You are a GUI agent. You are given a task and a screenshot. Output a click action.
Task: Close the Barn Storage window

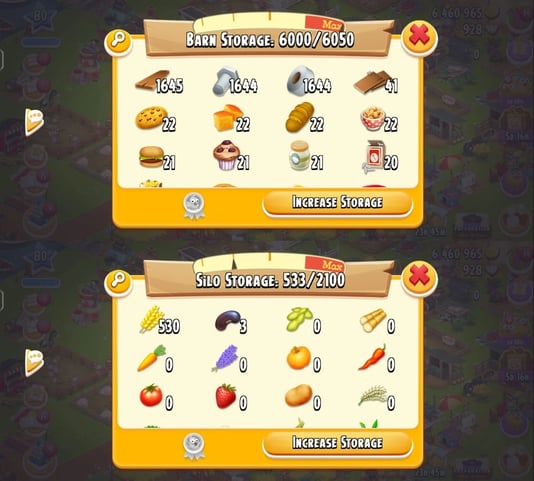(x=420, y=36)
